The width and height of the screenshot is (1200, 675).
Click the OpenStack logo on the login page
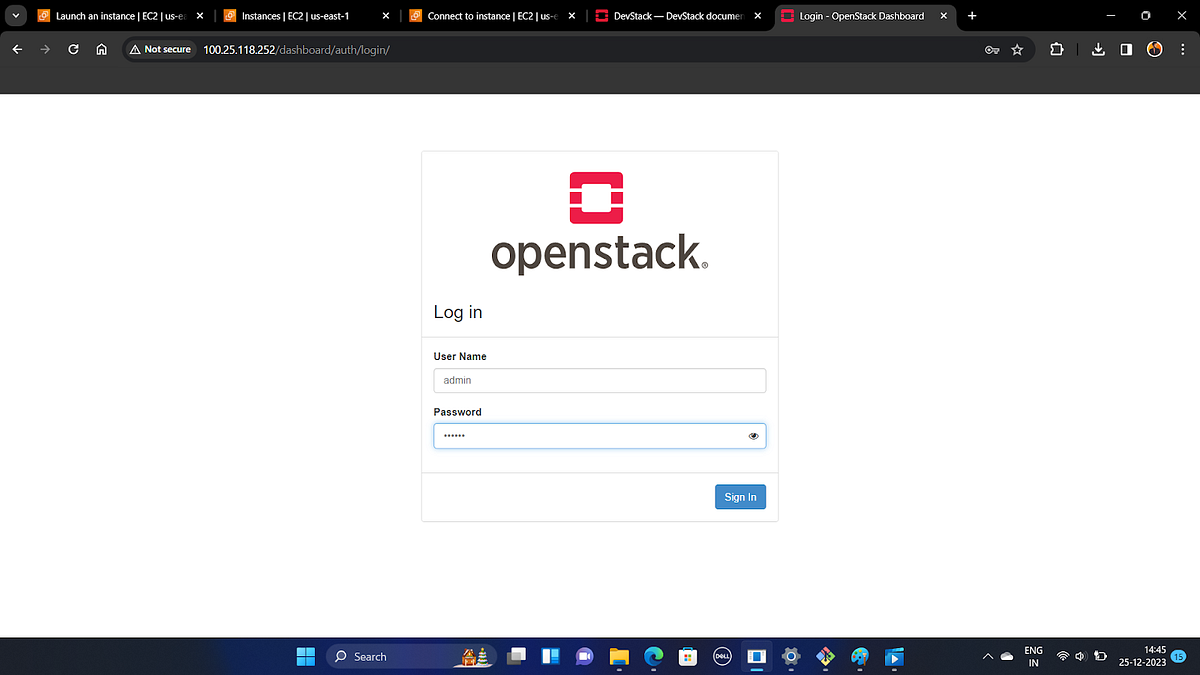pyautogui.click(x=597, y=196)
